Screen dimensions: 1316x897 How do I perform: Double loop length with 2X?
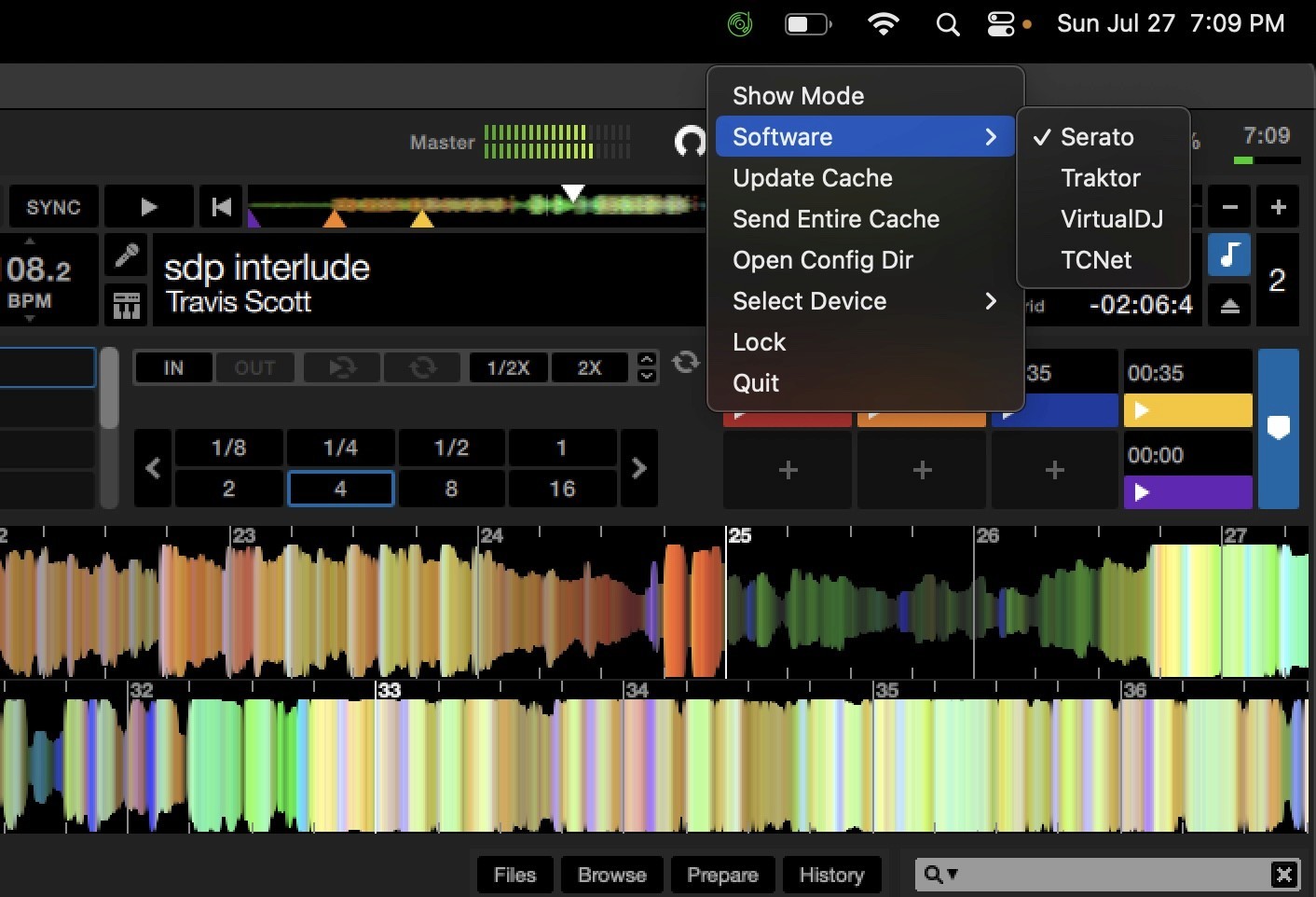tap(589, 367)
